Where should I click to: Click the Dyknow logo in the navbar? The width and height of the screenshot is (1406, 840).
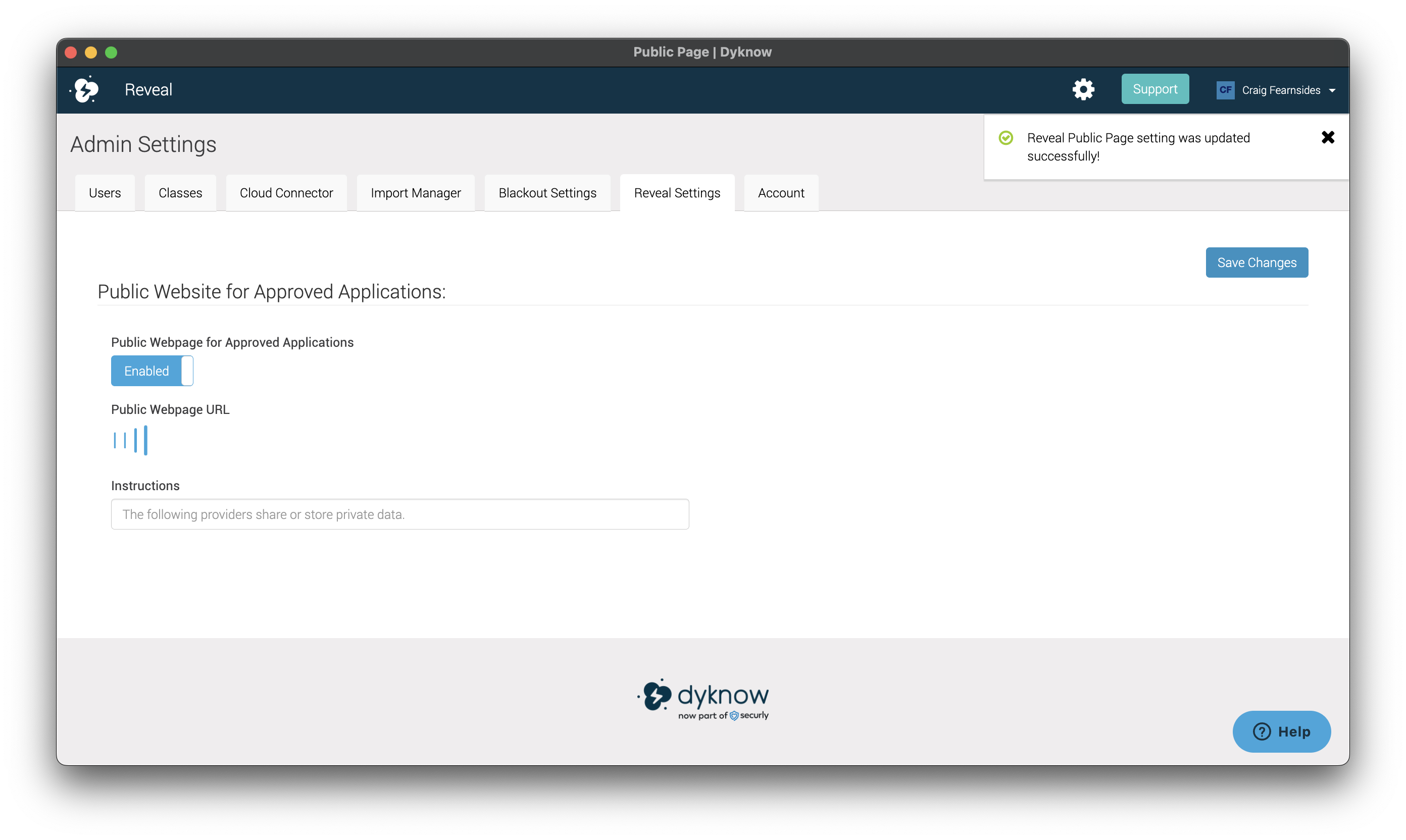85,89
